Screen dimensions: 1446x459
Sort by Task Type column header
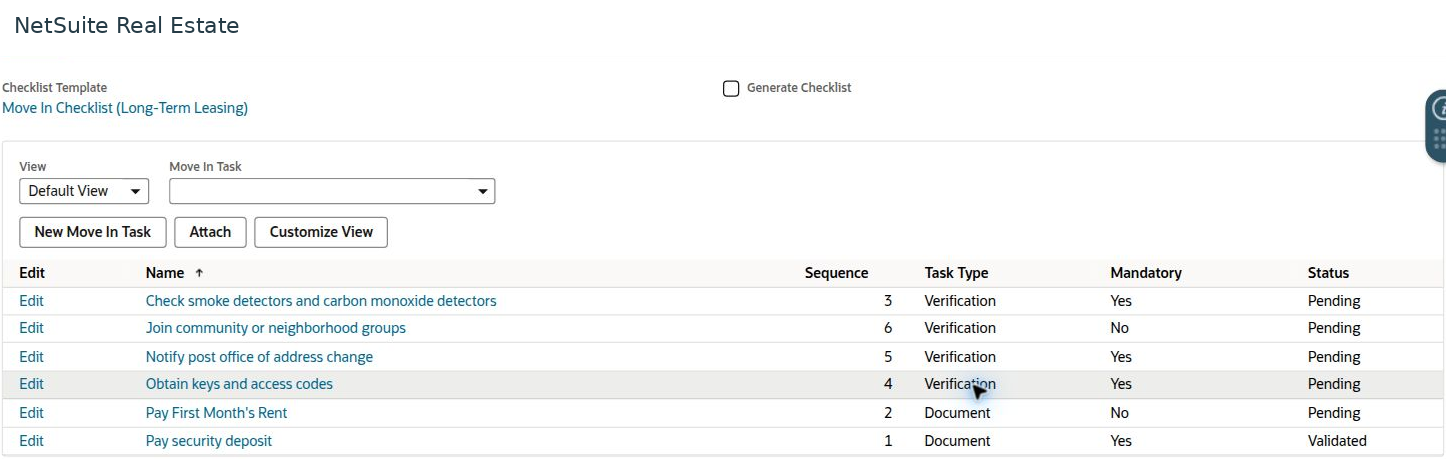pos(956,273)
